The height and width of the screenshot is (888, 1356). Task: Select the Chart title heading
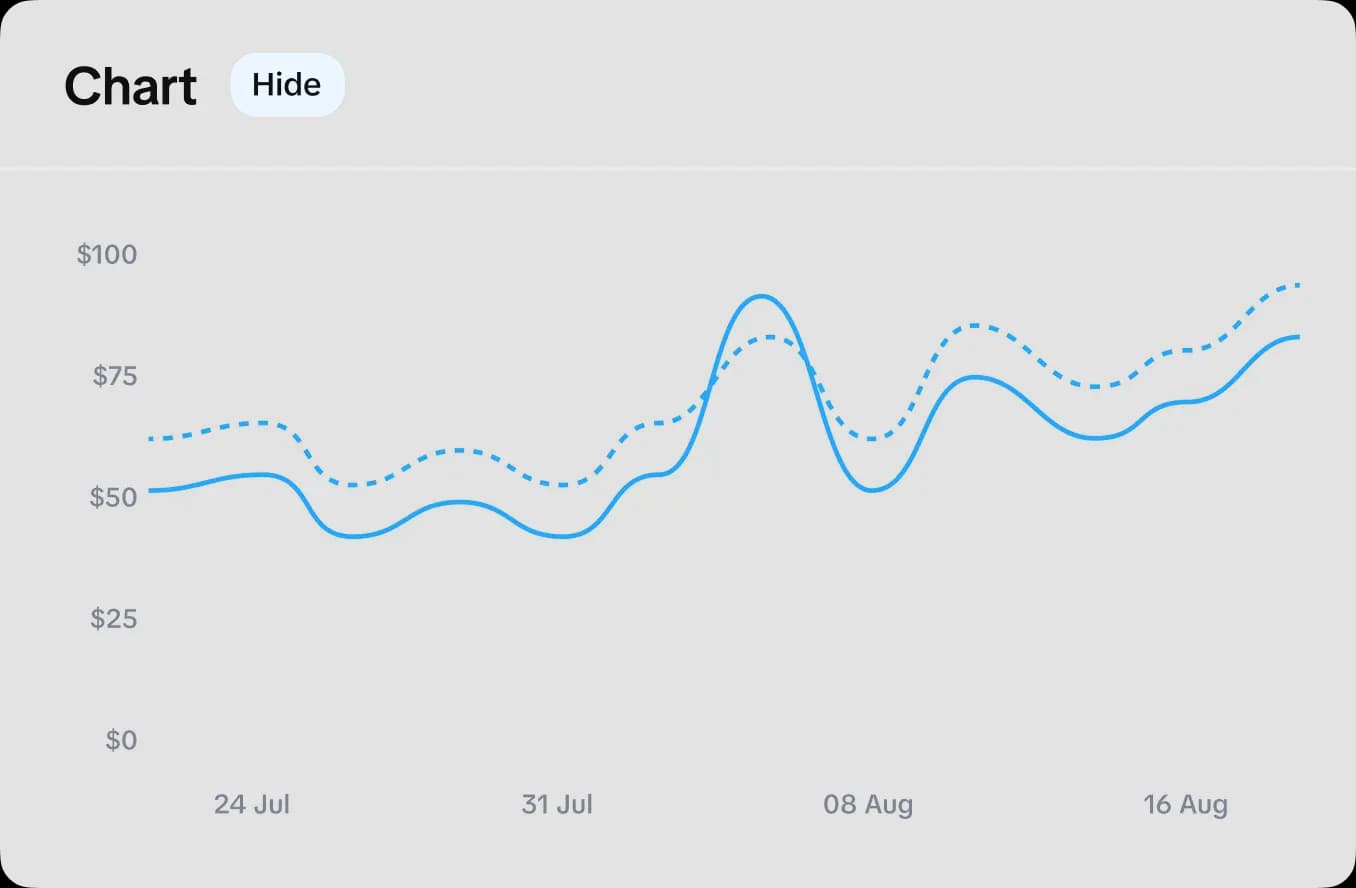[x=130, y=85]
